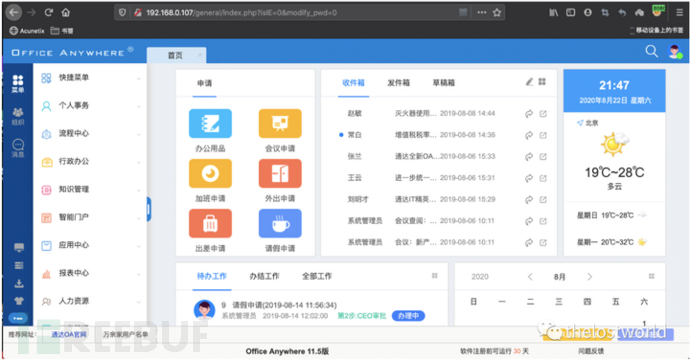Open the 组织 sidebar icon
The height and width of the screenshot is (361, 690).
coord(18,116)
